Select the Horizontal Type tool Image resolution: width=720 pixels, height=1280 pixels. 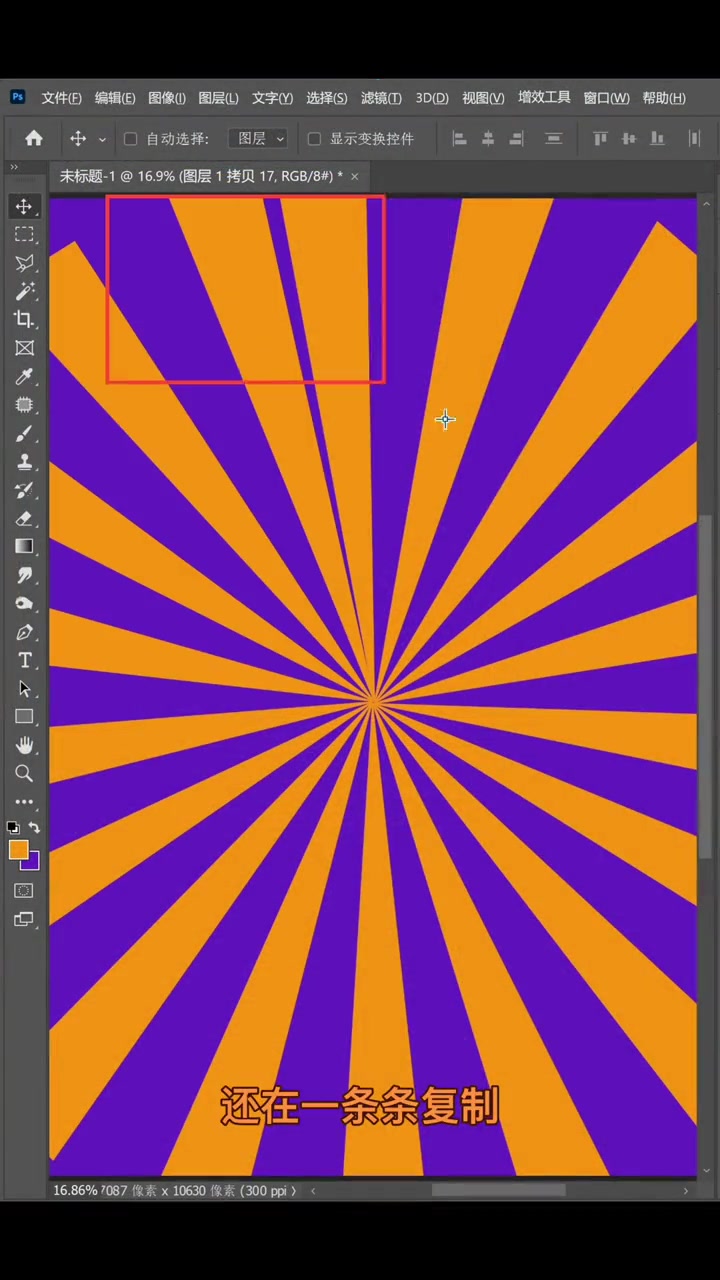coord(24,660)
